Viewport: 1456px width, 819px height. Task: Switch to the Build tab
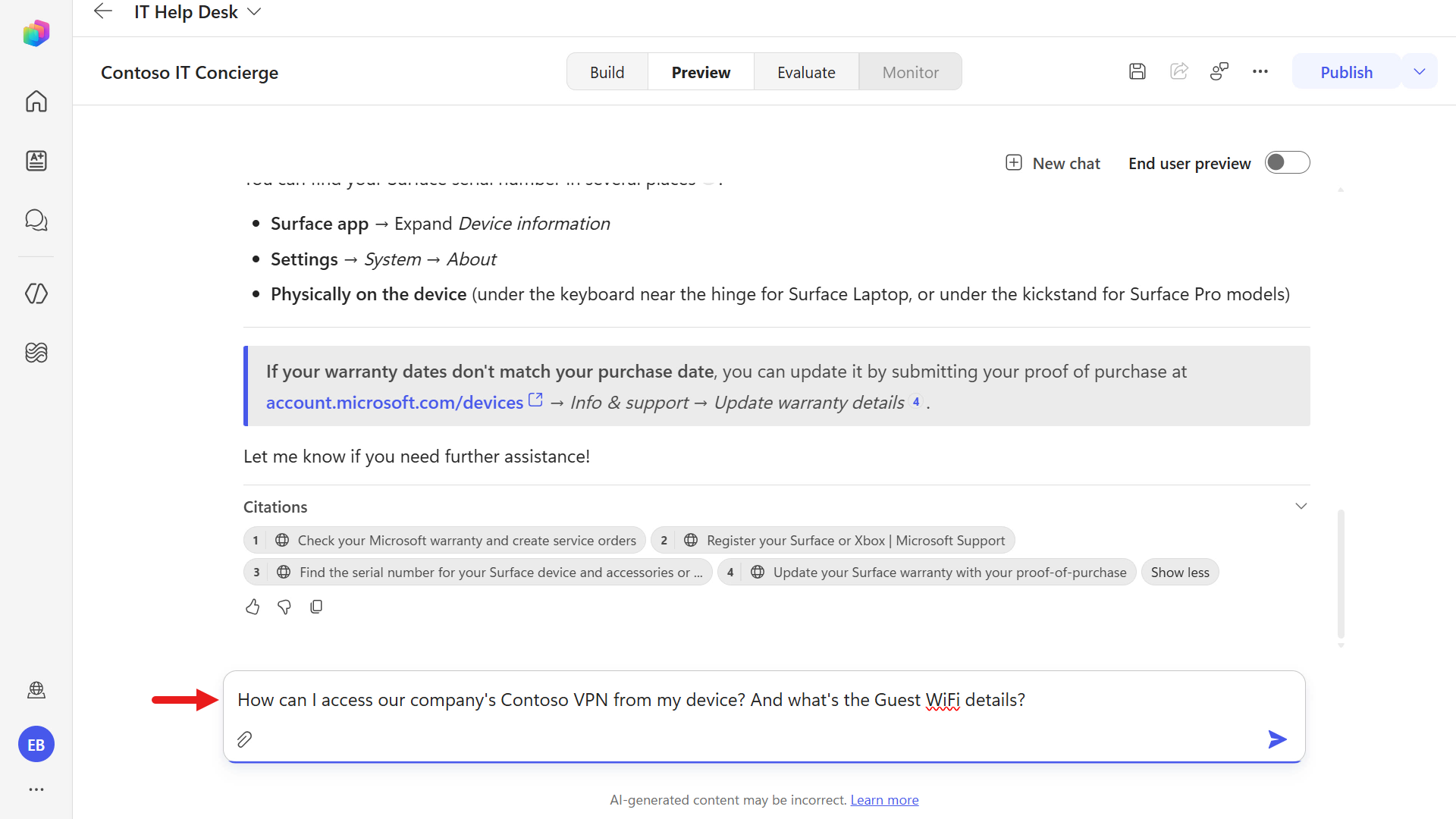click(607, 72)
